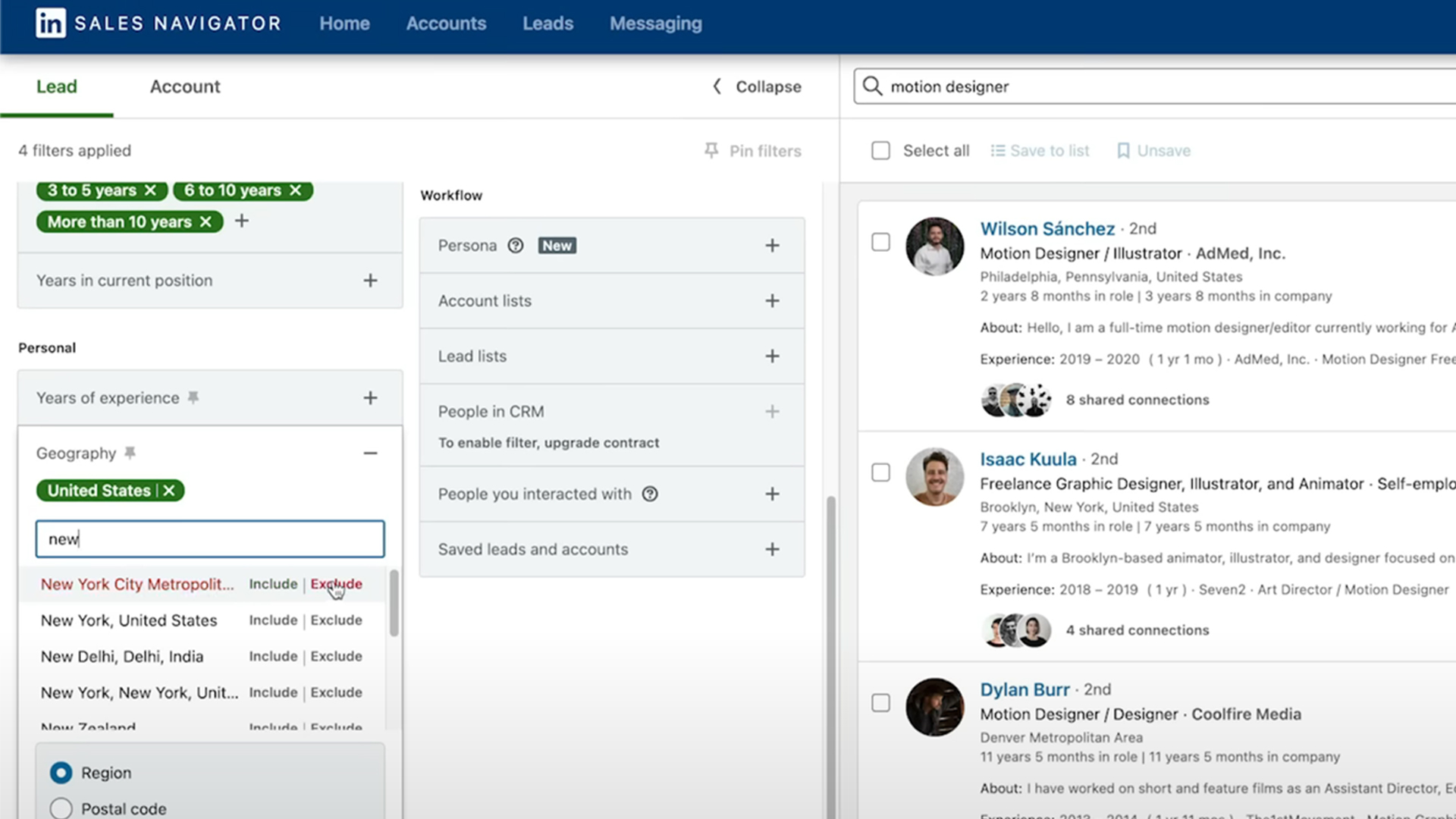Include New York, New York, United States
Viewport: 1456px width, 819px height.
pyautogui.click(x=273, y=692)
